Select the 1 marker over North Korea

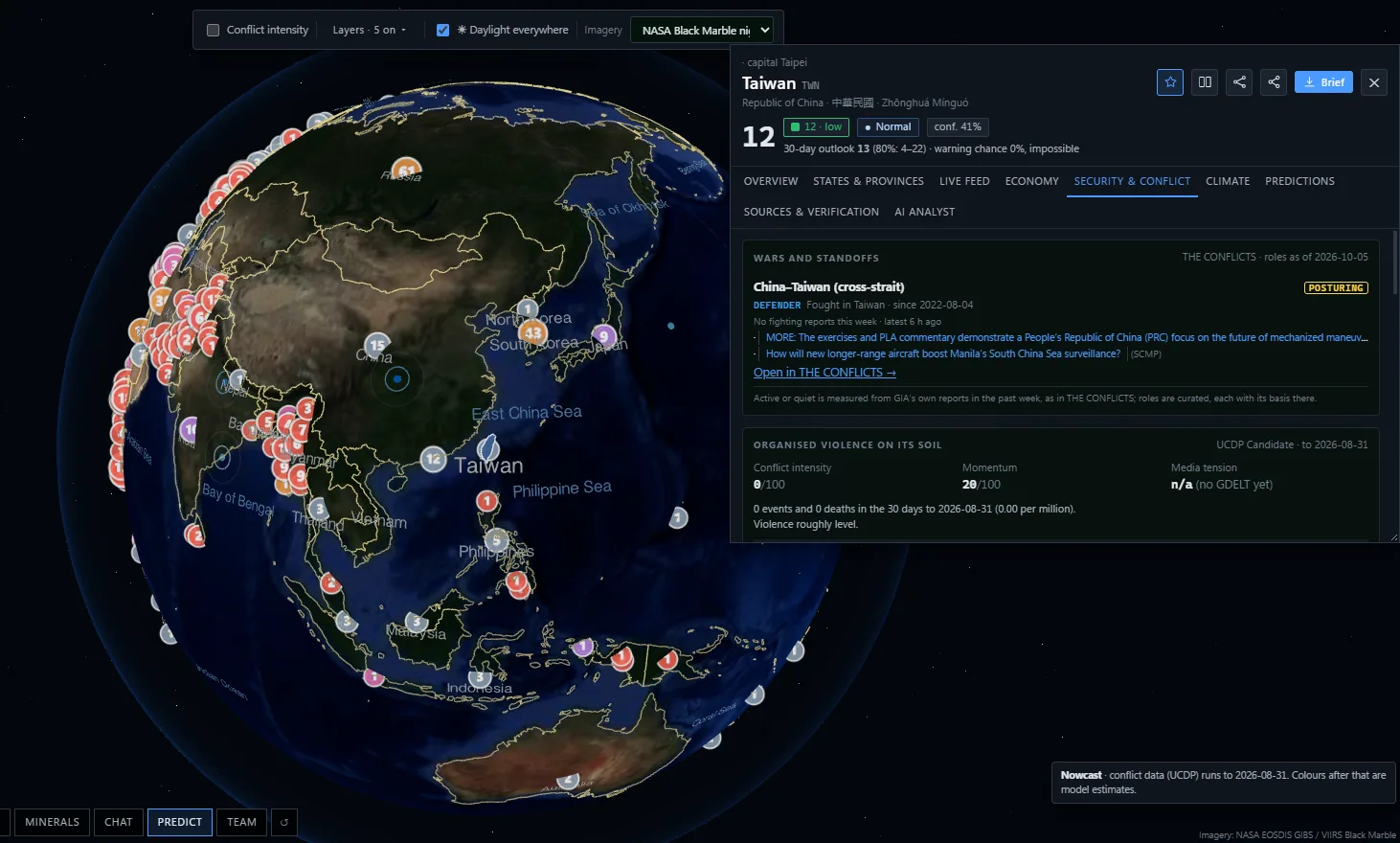pos(527,309)
